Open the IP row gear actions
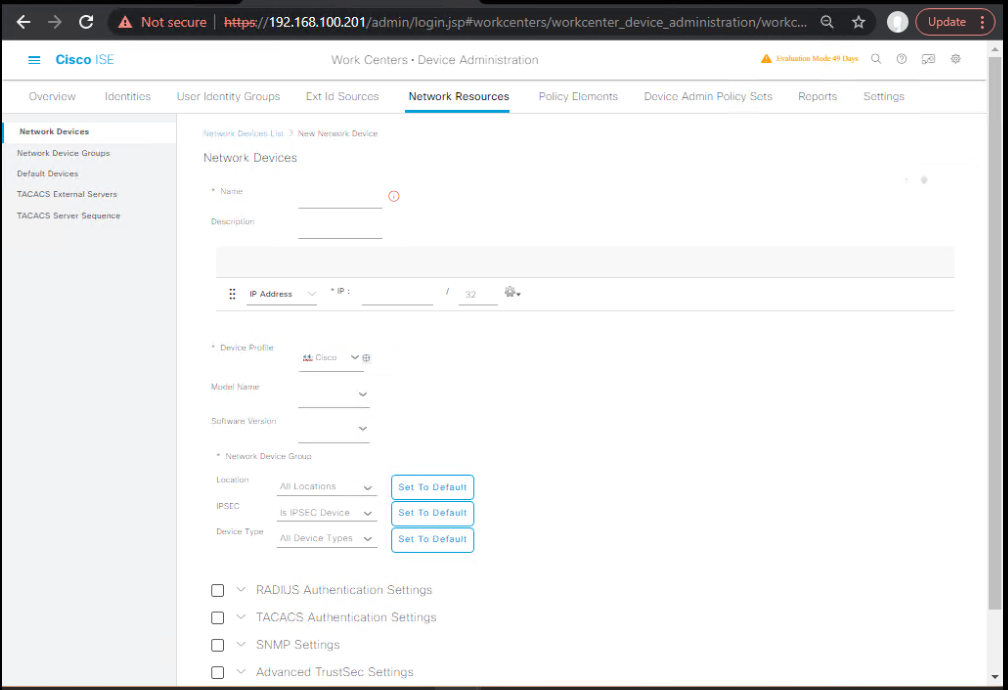1008x690 pixels. click(512, 293)
